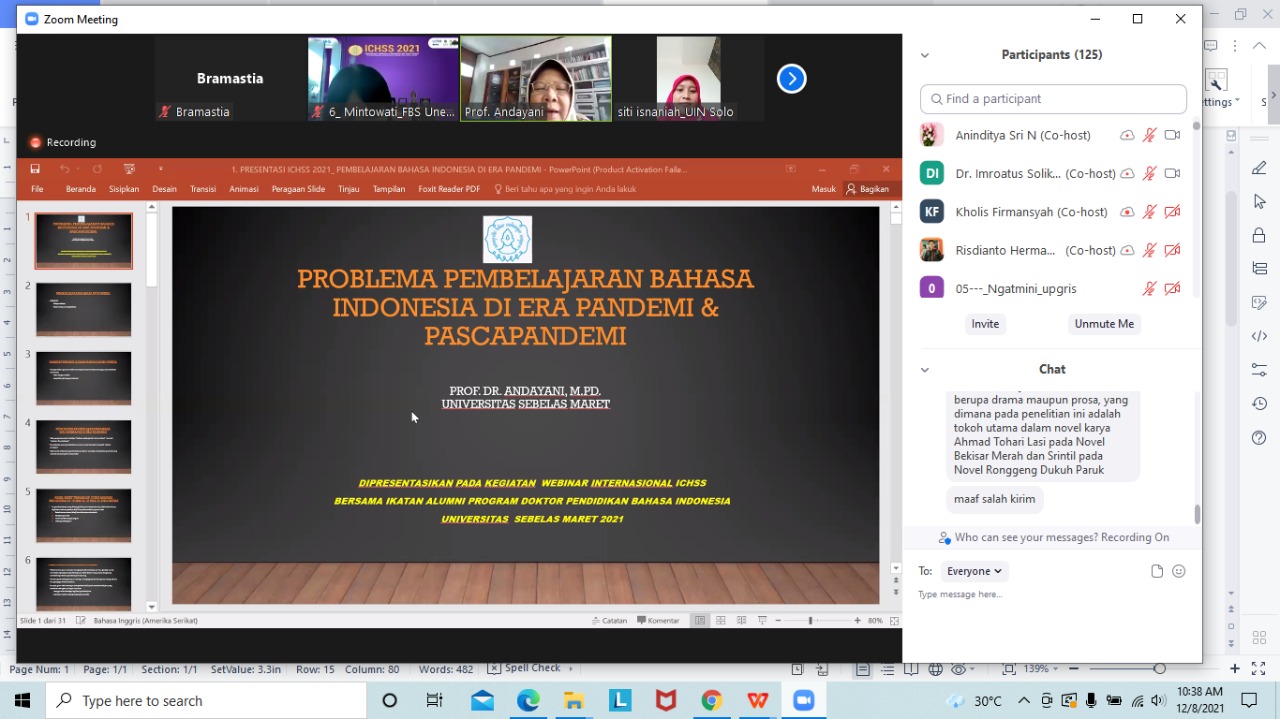Collapse the Participants panel chevron
The width and height of the screenshot is (1280, 719).
[925, 55]
